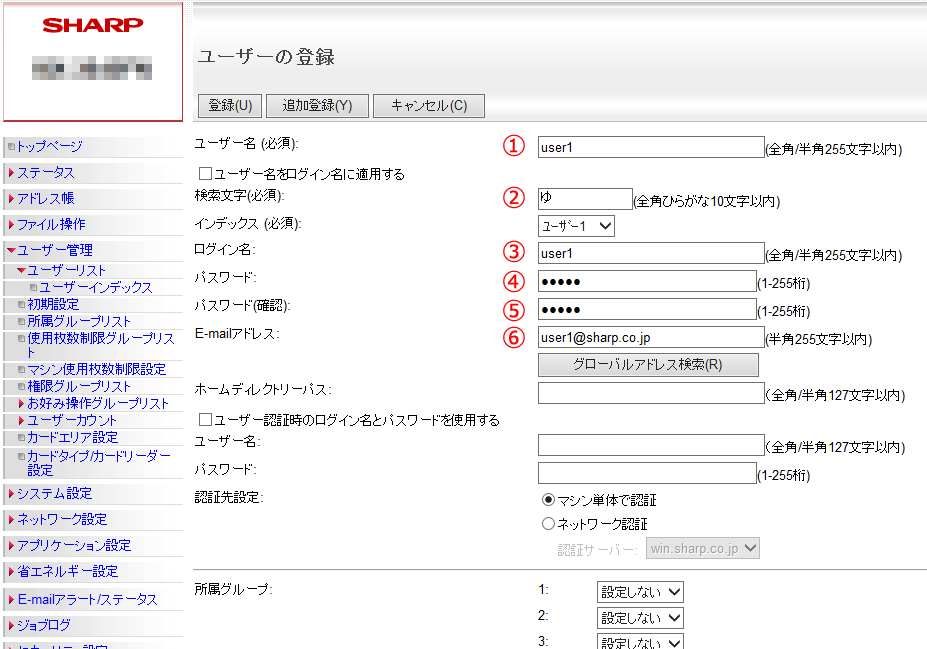Image resolution: width=927 pixels, height=649 pixels.
Task: Click the 登録(U) button
Action: click(x=230, y=106)
